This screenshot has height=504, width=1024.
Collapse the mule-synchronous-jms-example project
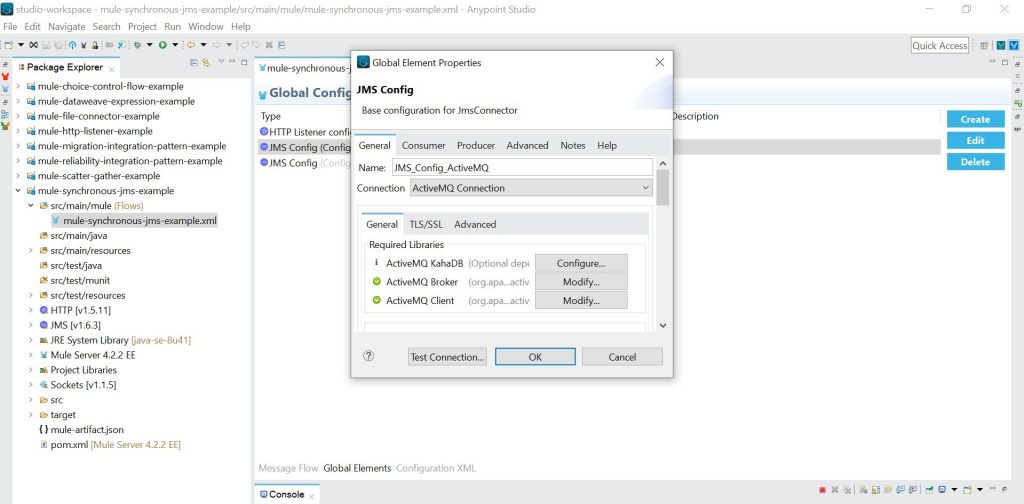click(x=18, y=191)
